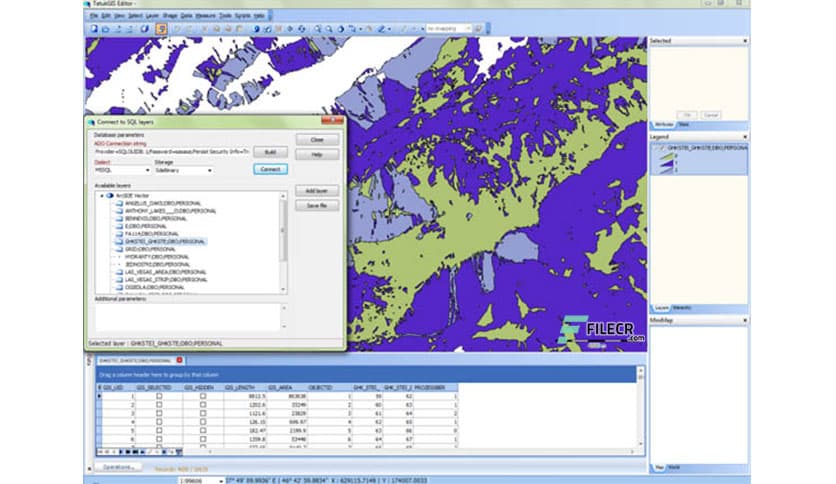
Task: Click the New project toolbar icon
Action: pyautogui.click(x=94, y=29)
